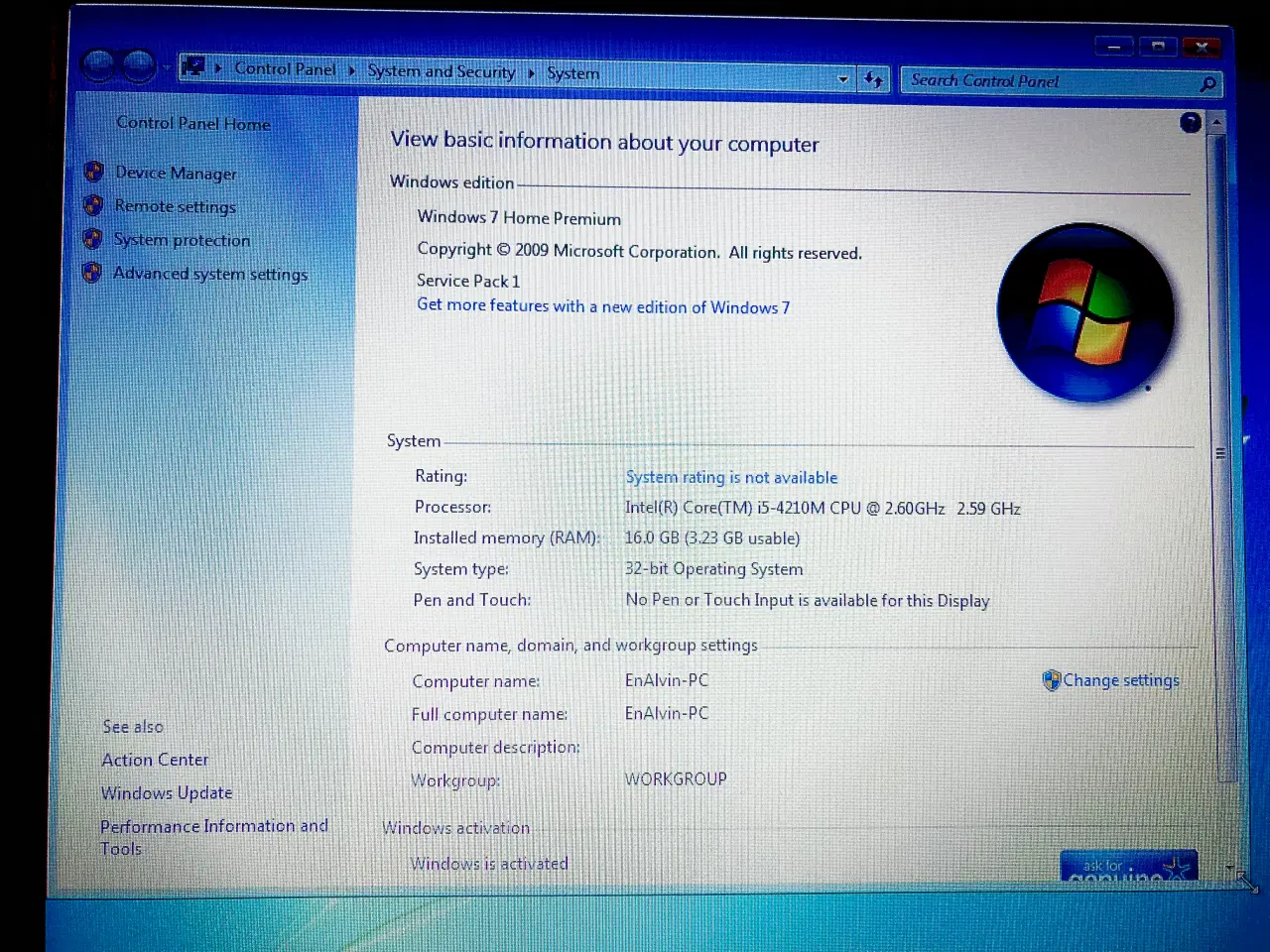Click the '16.0 GB (3.23 GB usable)' value
1270x952 pixels.
pyautogui.click(x=711, y=537)
